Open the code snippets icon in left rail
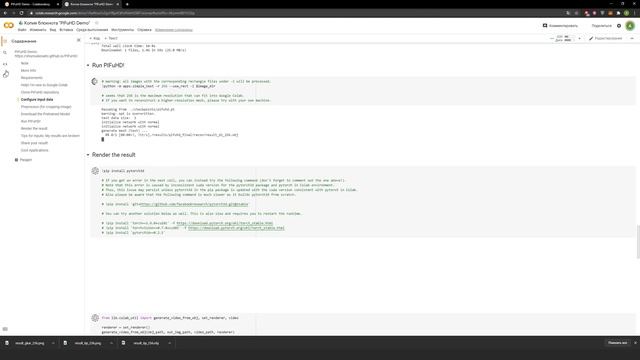The height and width of the screenshot is (360, 640). [x=5, y=64]
